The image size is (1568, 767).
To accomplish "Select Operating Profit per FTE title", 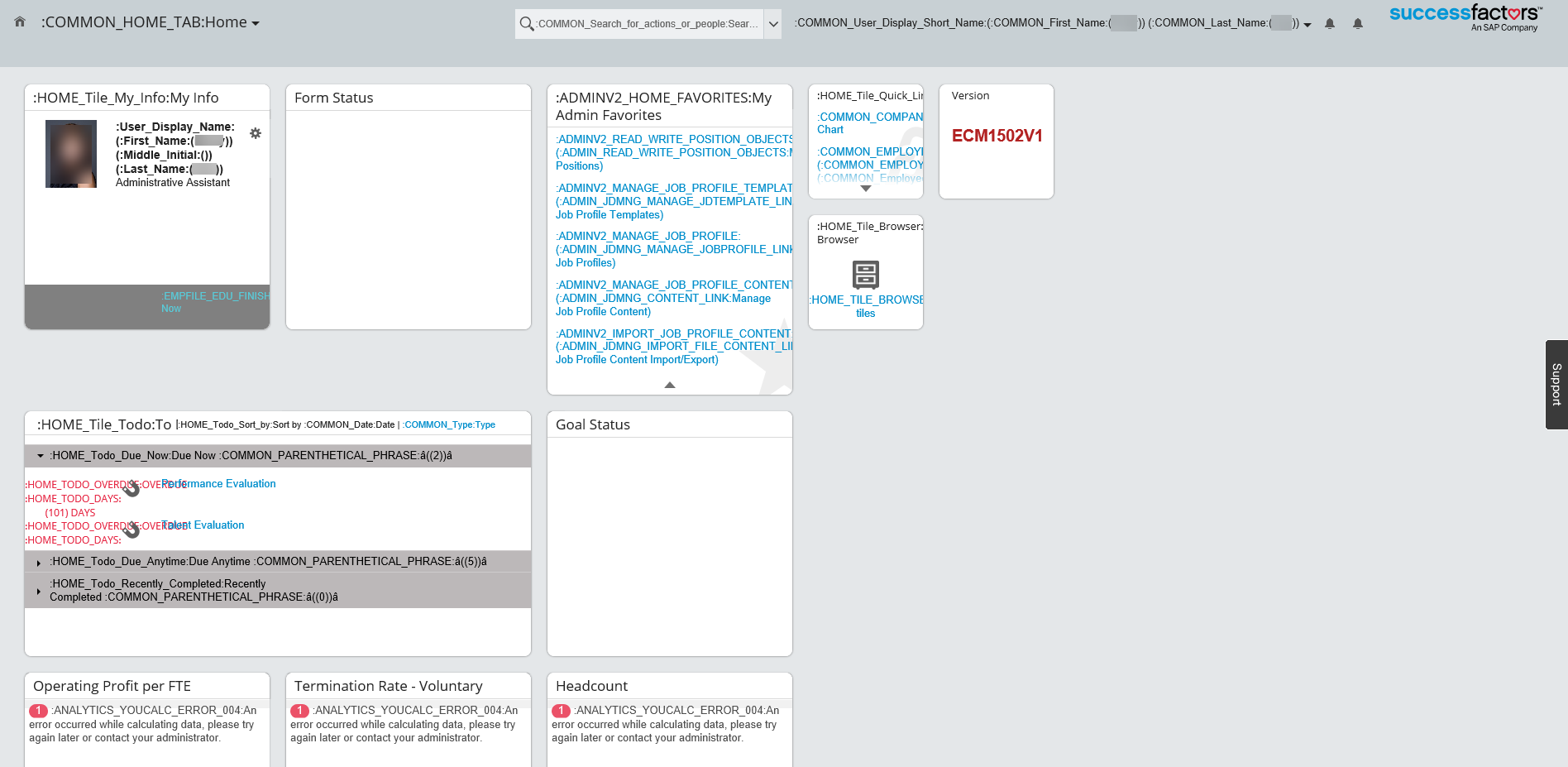I will (x=112, y=686).
